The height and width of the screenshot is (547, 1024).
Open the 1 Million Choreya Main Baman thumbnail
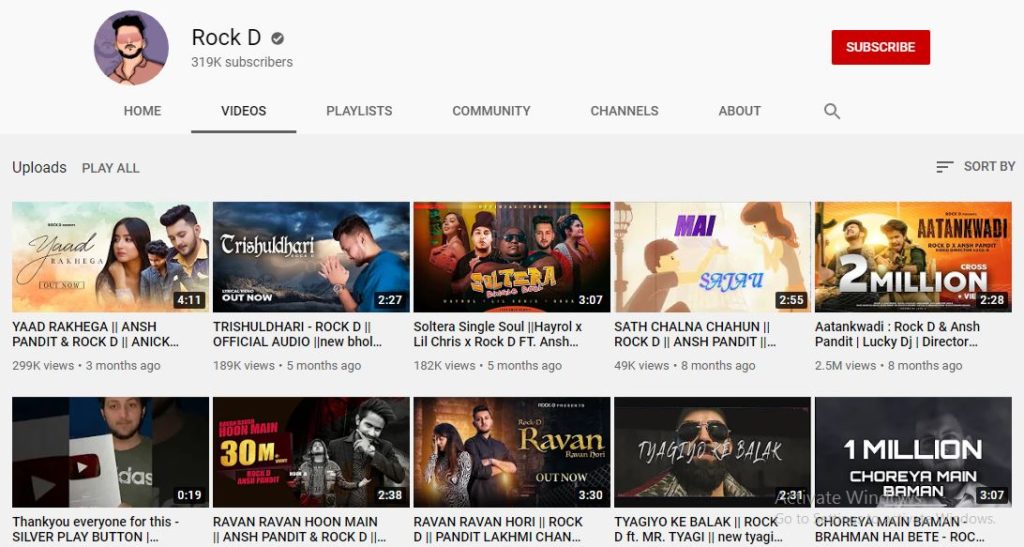tap(913, 452)
